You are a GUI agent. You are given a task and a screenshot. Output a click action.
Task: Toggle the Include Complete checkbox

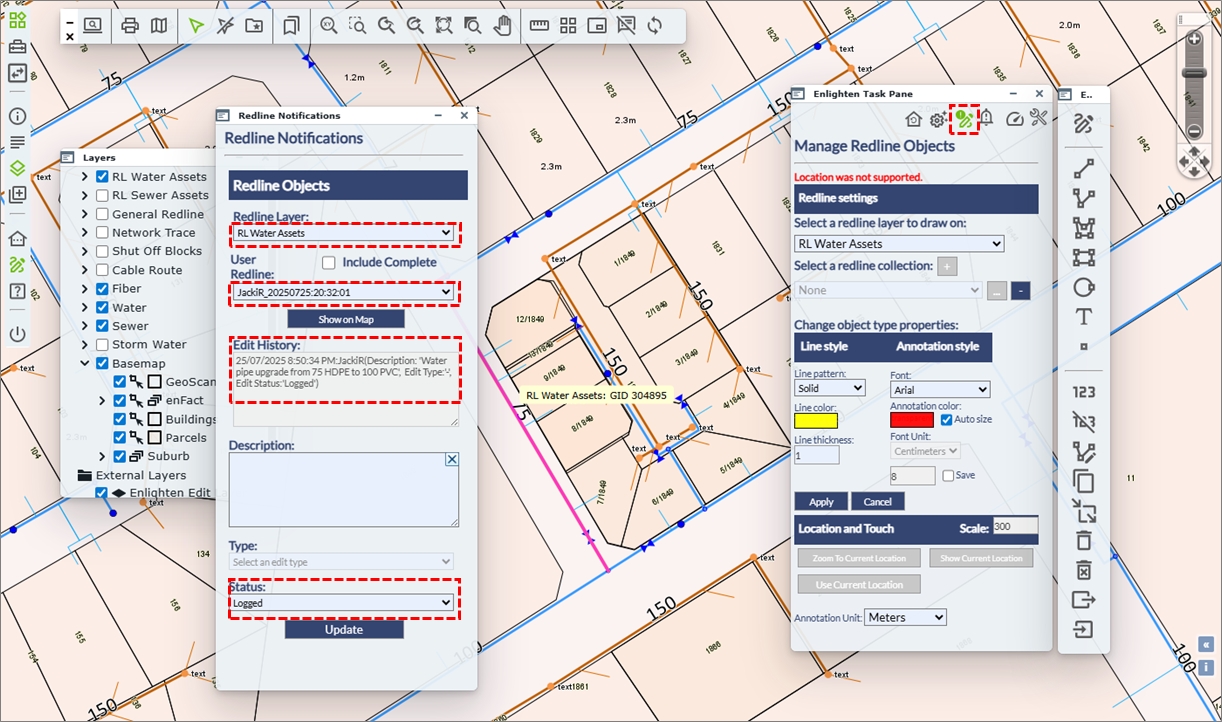328,262
